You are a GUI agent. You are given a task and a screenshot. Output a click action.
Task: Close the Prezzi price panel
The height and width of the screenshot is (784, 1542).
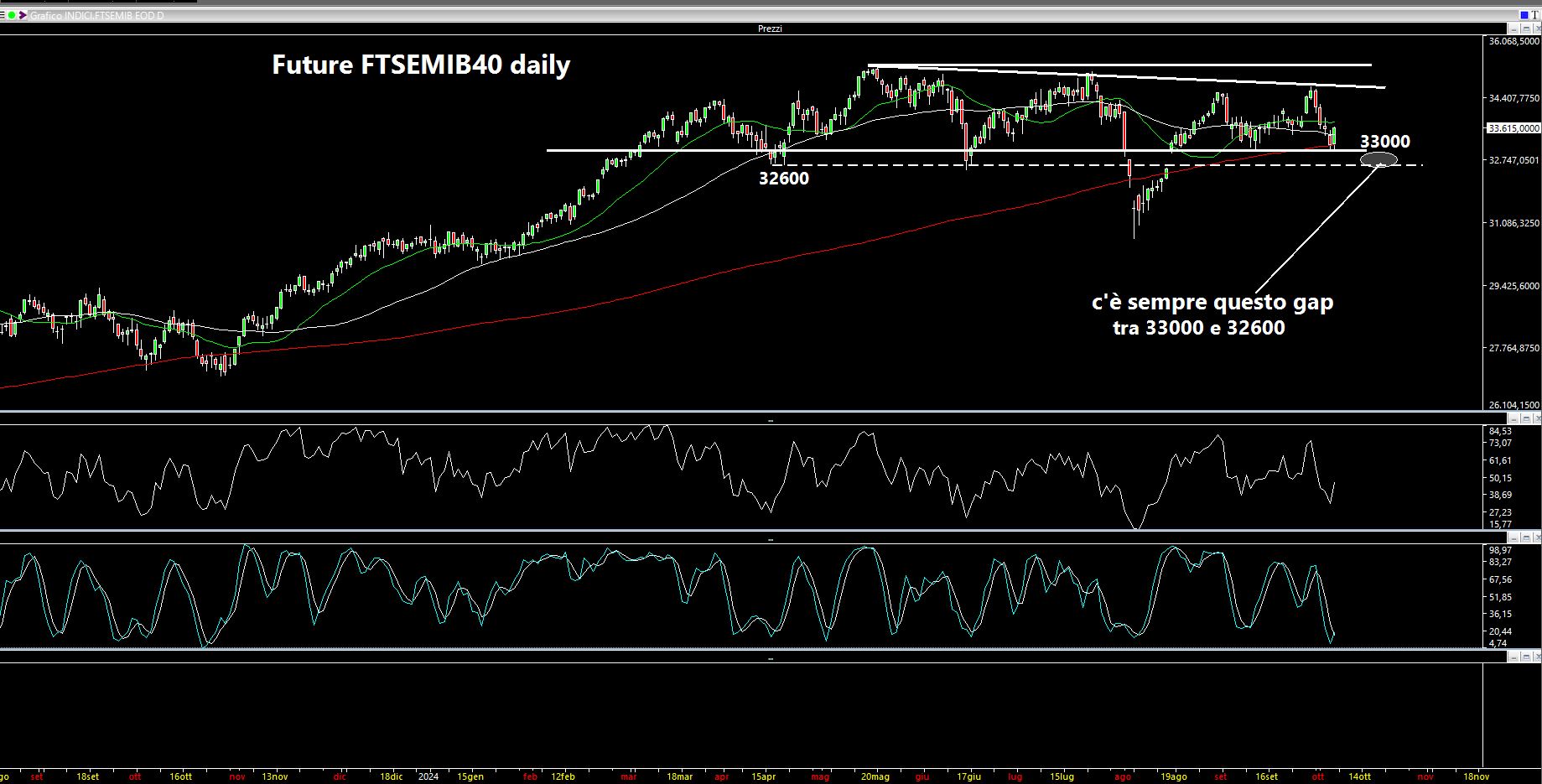click(1537, 29)
